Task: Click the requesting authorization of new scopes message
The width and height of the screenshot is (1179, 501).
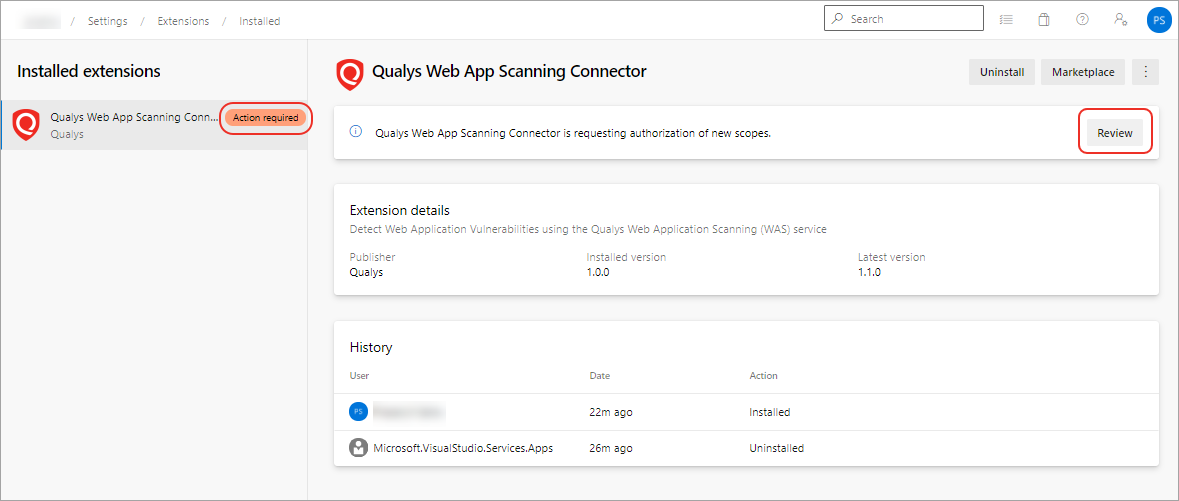Action: click(x=573, y=133)
